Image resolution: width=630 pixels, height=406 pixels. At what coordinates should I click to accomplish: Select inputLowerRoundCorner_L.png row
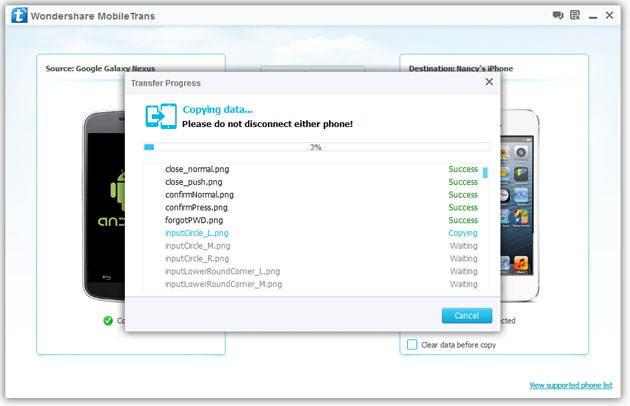pos(316,271)
